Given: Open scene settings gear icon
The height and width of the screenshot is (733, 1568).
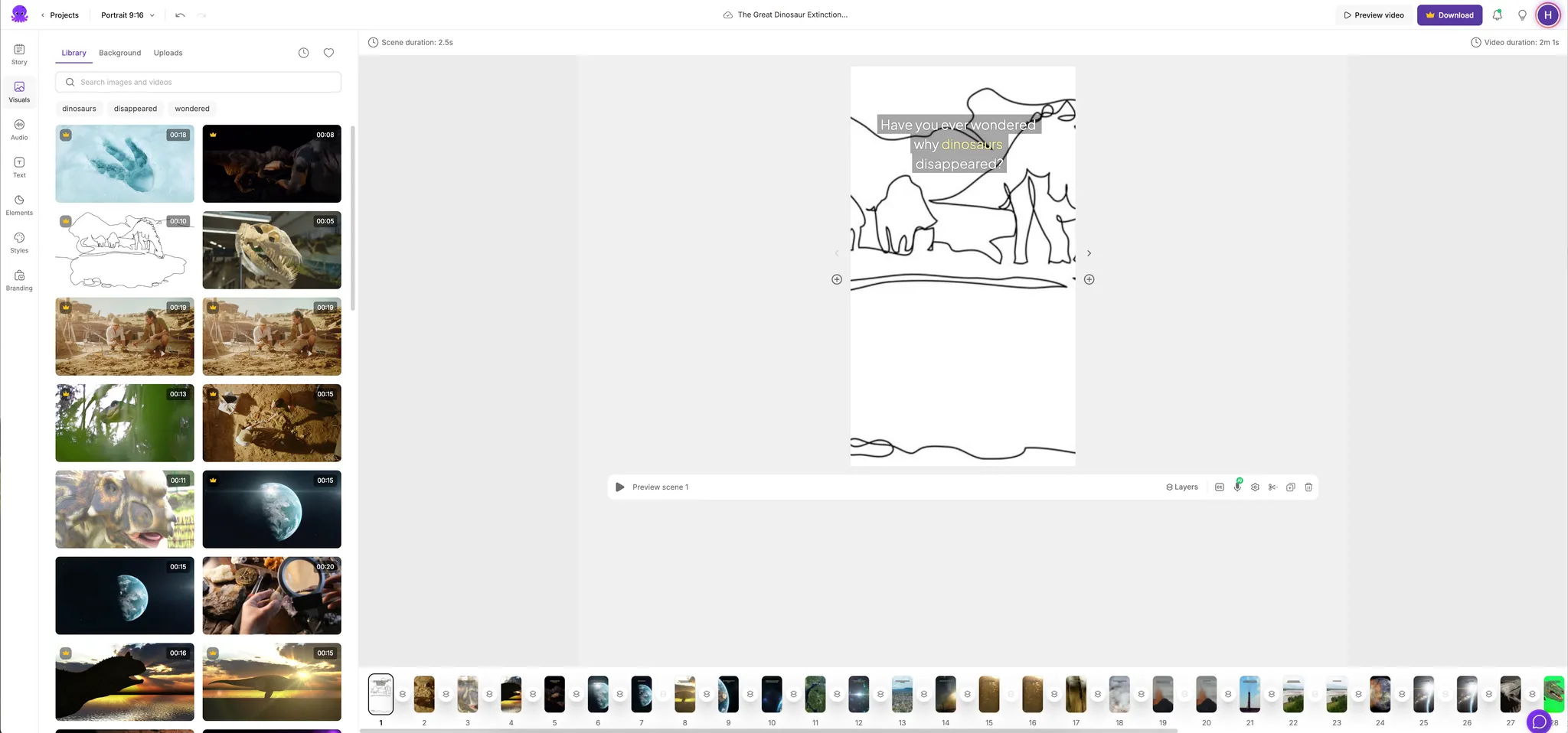Looking at the screenshot, I should [x=1255, y=487].
